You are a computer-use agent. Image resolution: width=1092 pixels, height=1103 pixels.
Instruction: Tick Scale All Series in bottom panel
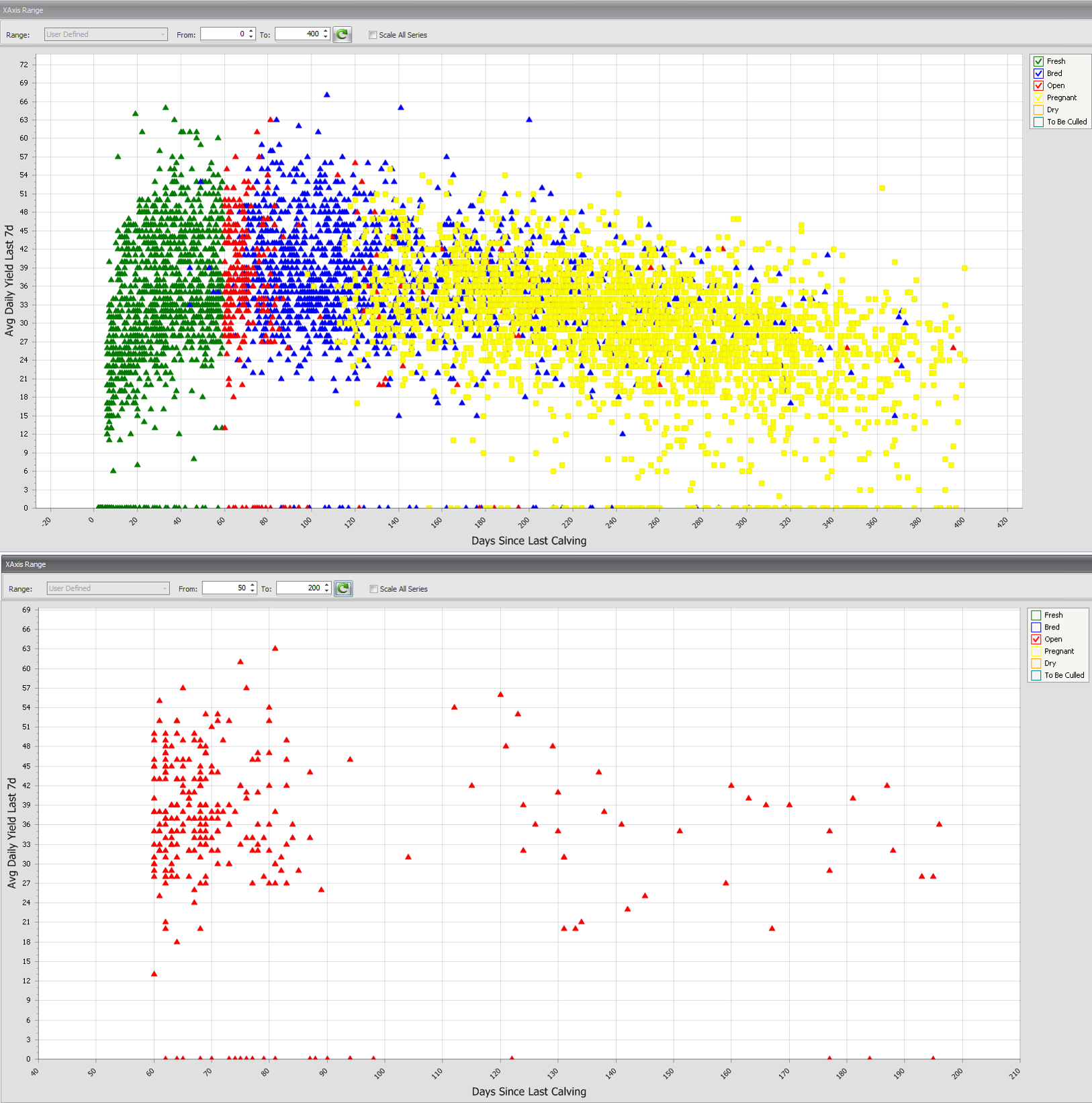click(x=374, y=589)
